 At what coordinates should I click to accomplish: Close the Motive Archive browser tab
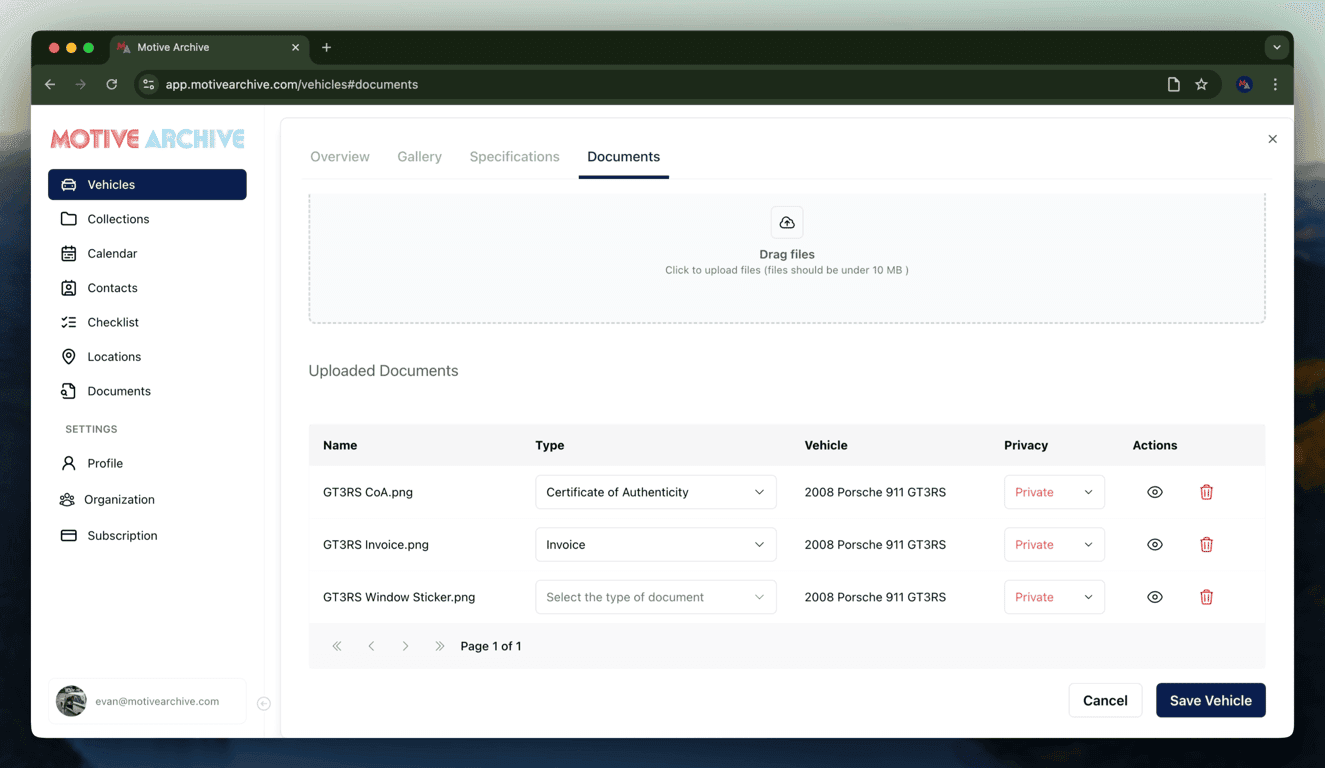(x=295, y=47)
